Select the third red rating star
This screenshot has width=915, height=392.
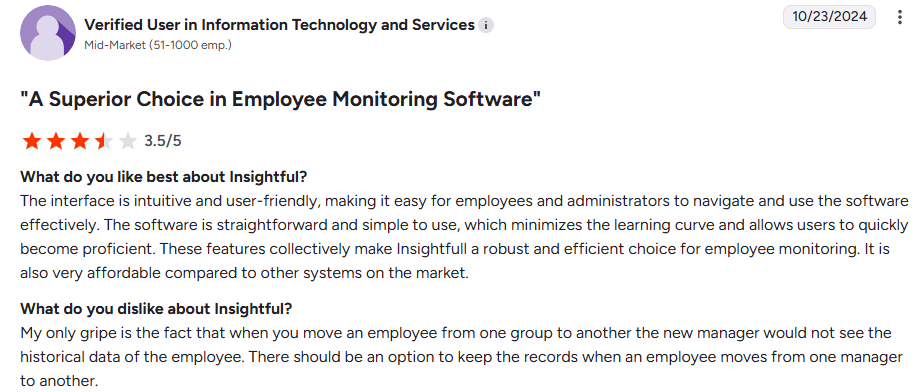pyautogui.click(x=79, y=141)
